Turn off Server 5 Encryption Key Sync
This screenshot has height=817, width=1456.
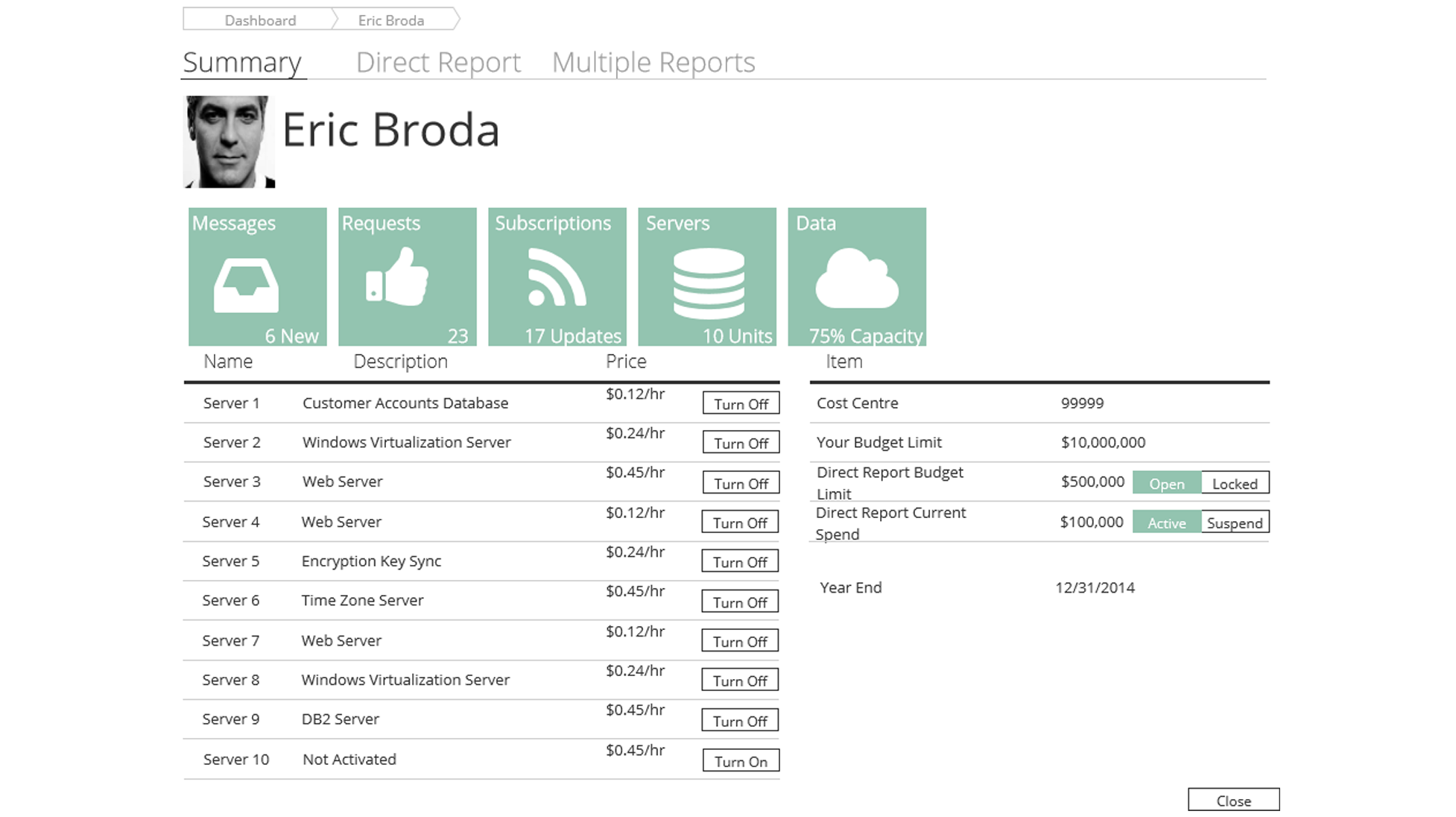click(739, 562)
